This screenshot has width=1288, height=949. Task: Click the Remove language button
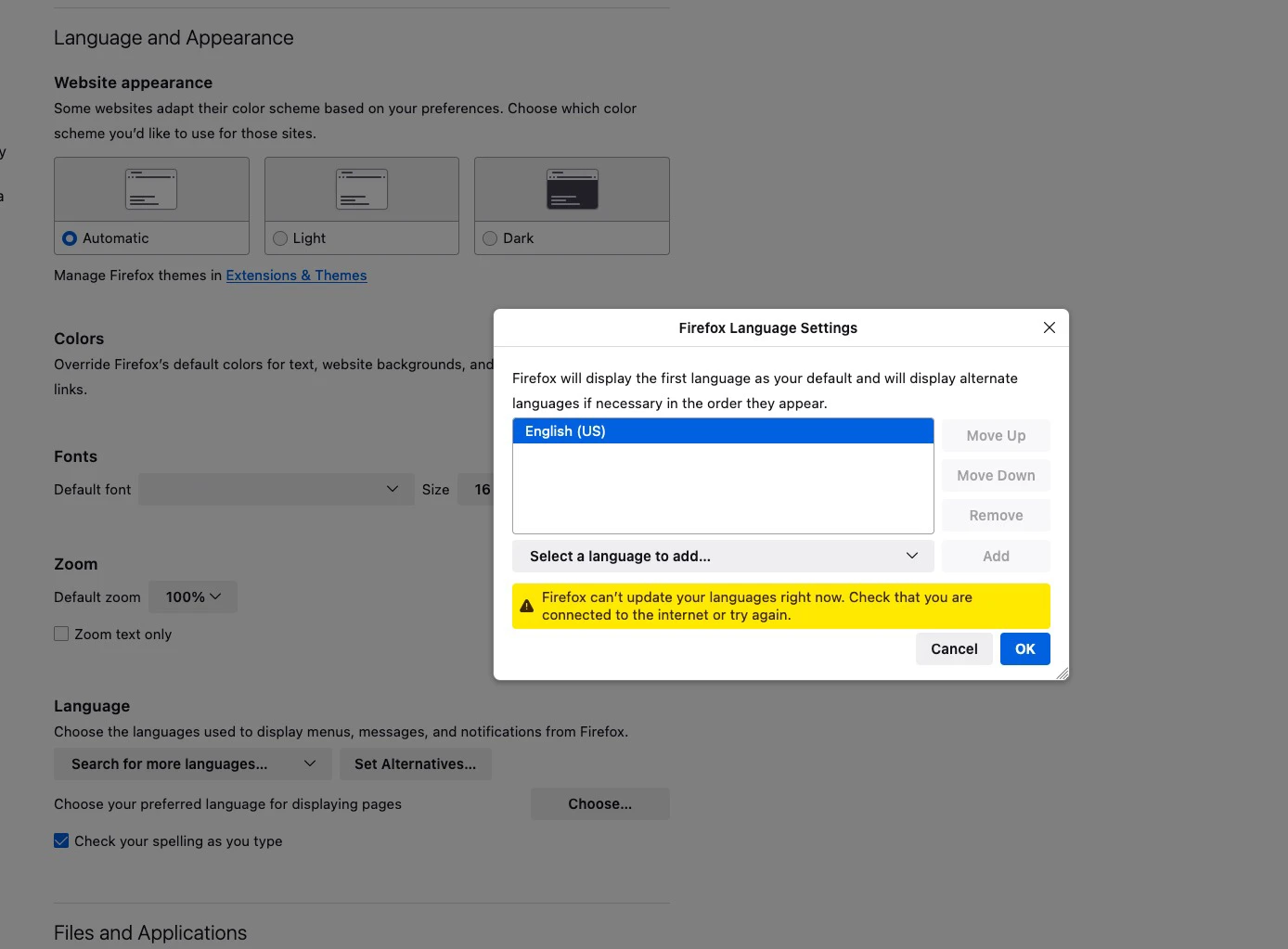(996, 515)
